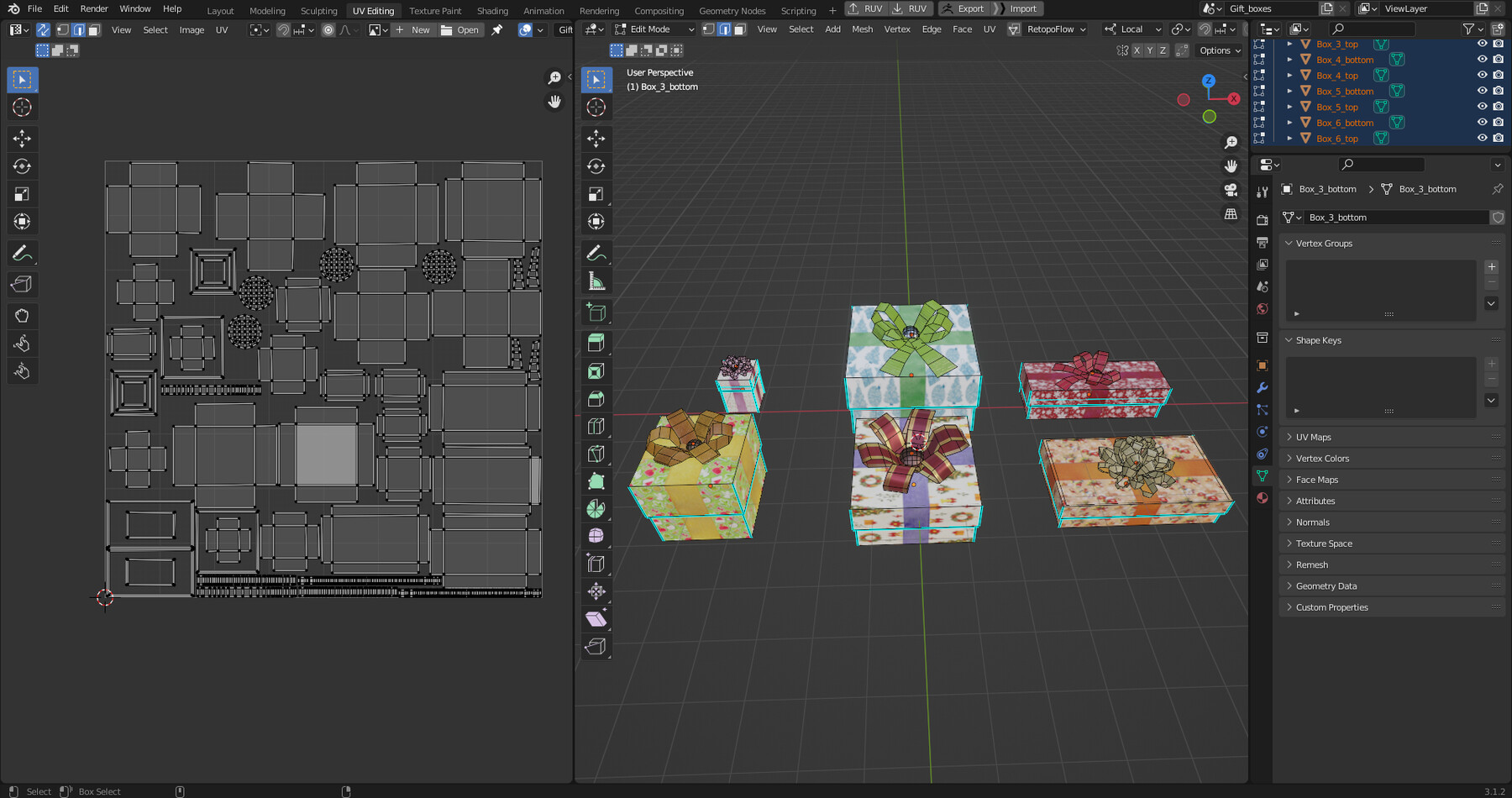The width and height of the screenshot is (1512, 798).
Task: Select the Annotate tool in the viewport toolbar
Action: point(596,252)
